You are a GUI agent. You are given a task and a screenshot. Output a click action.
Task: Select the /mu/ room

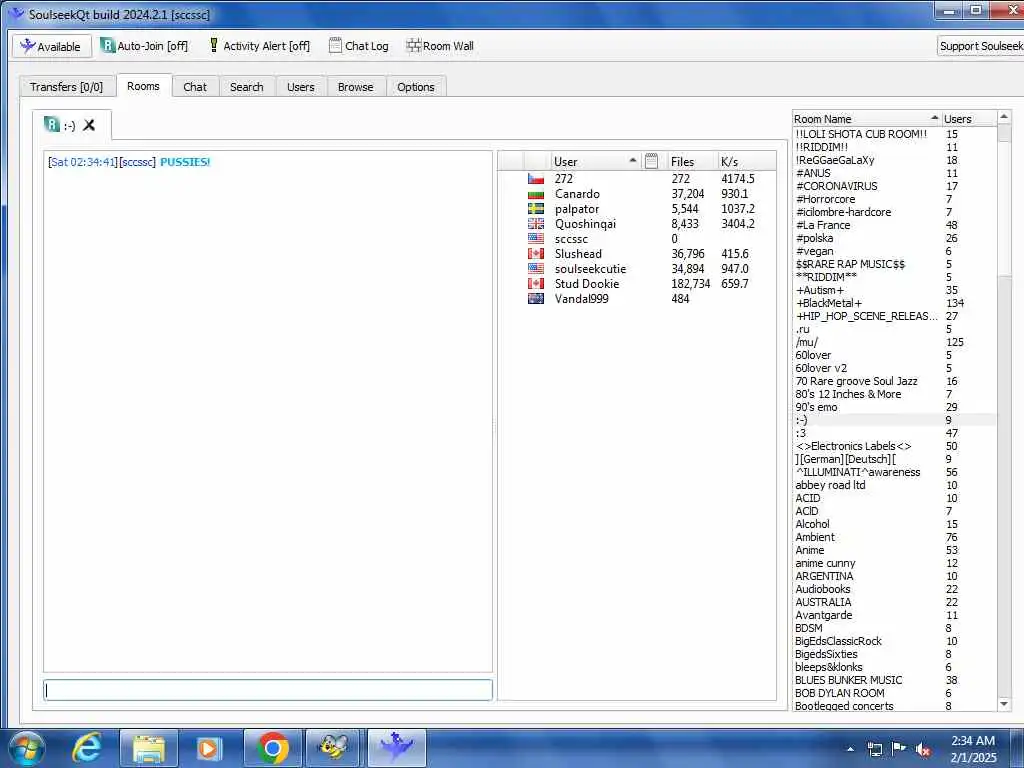point(895,342)
